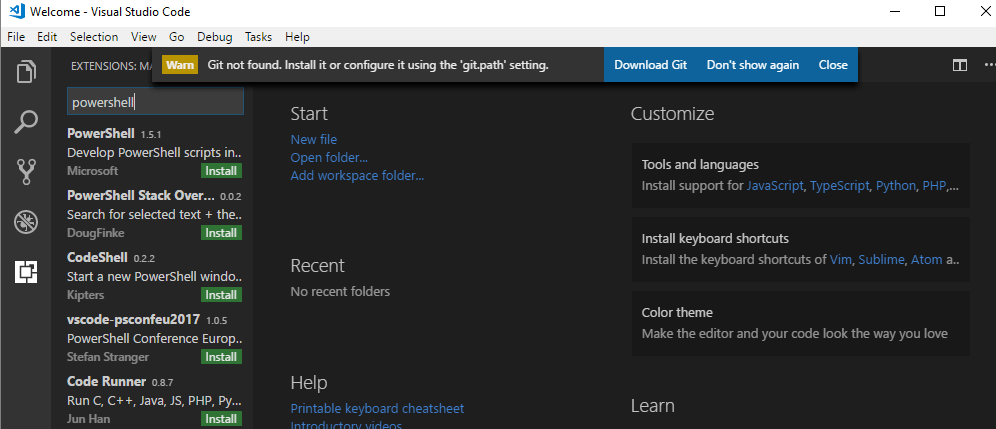996x429 pixels.
Task: Click the PHP language link
Action: (934, 186)
